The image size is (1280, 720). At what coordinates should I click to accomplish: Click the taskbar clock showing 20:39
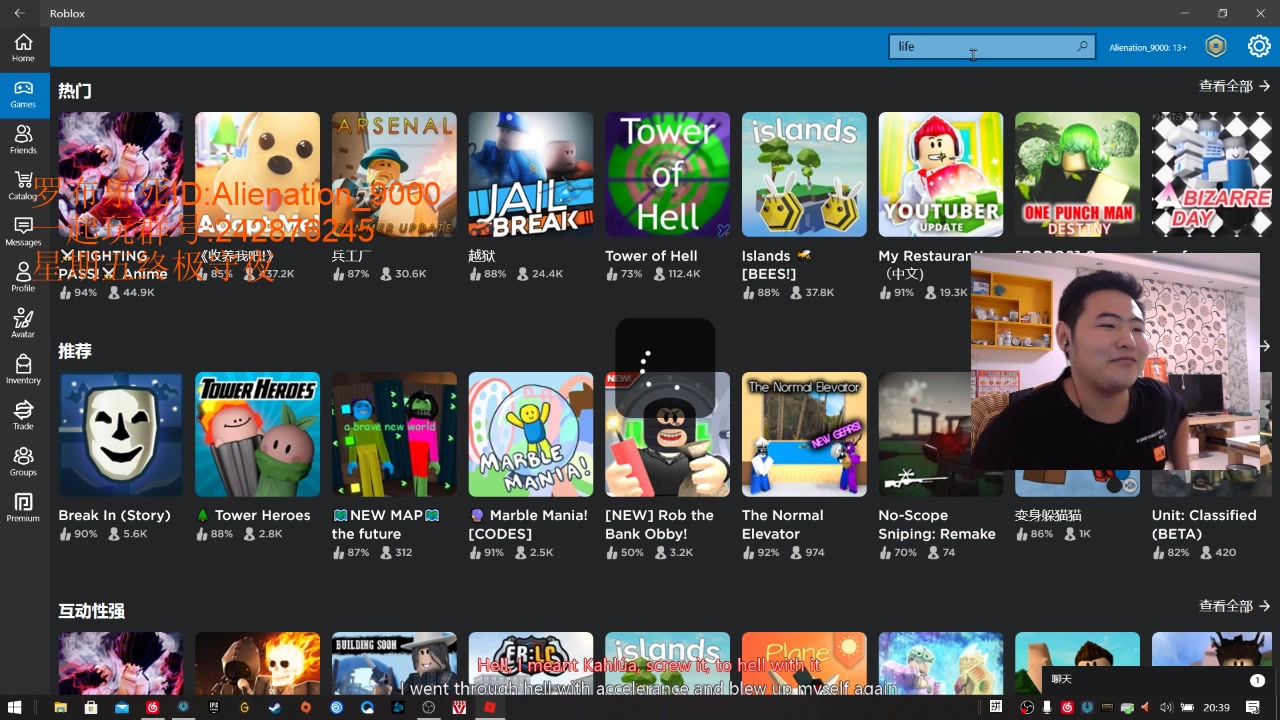pyautogui.click(x=1216, y=707)
